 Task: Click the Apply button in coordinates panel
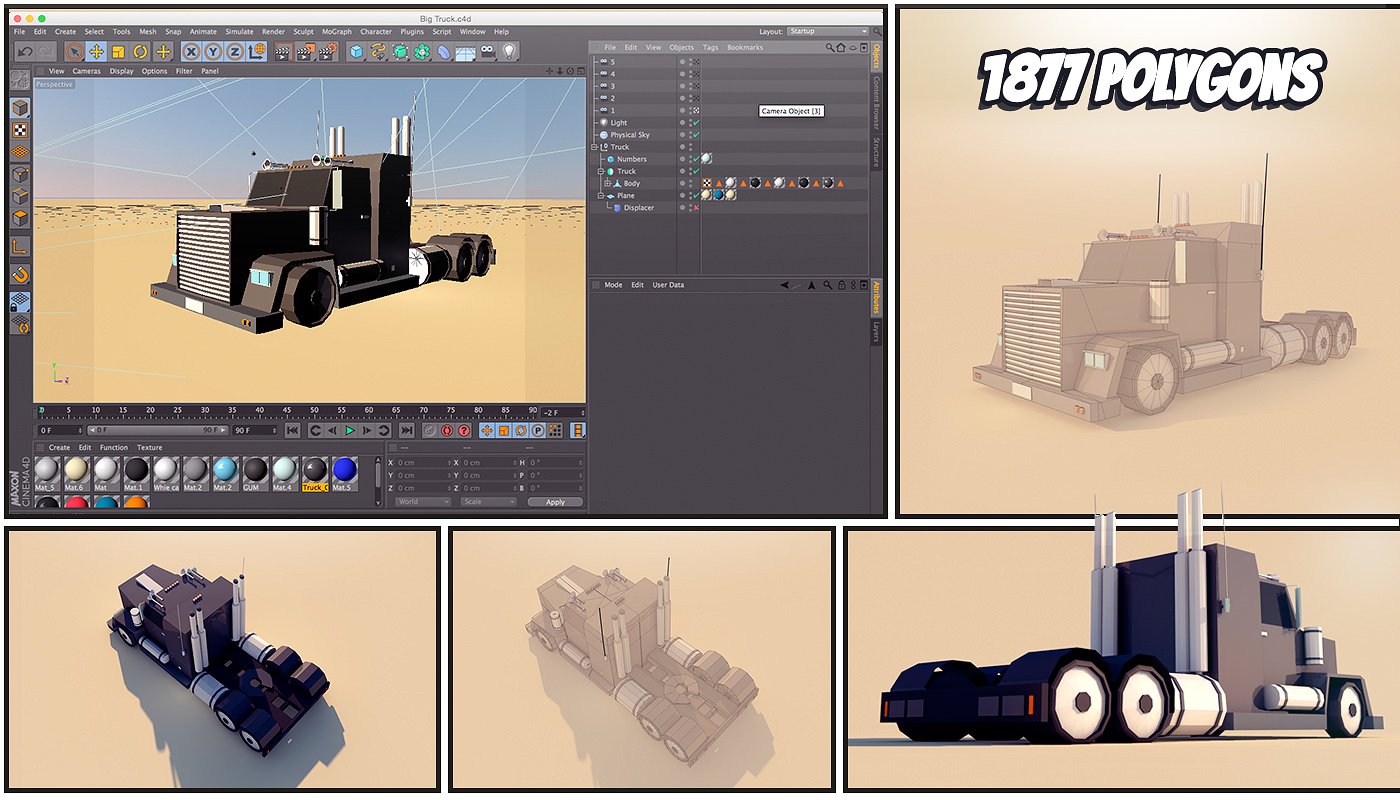(555, 502)
